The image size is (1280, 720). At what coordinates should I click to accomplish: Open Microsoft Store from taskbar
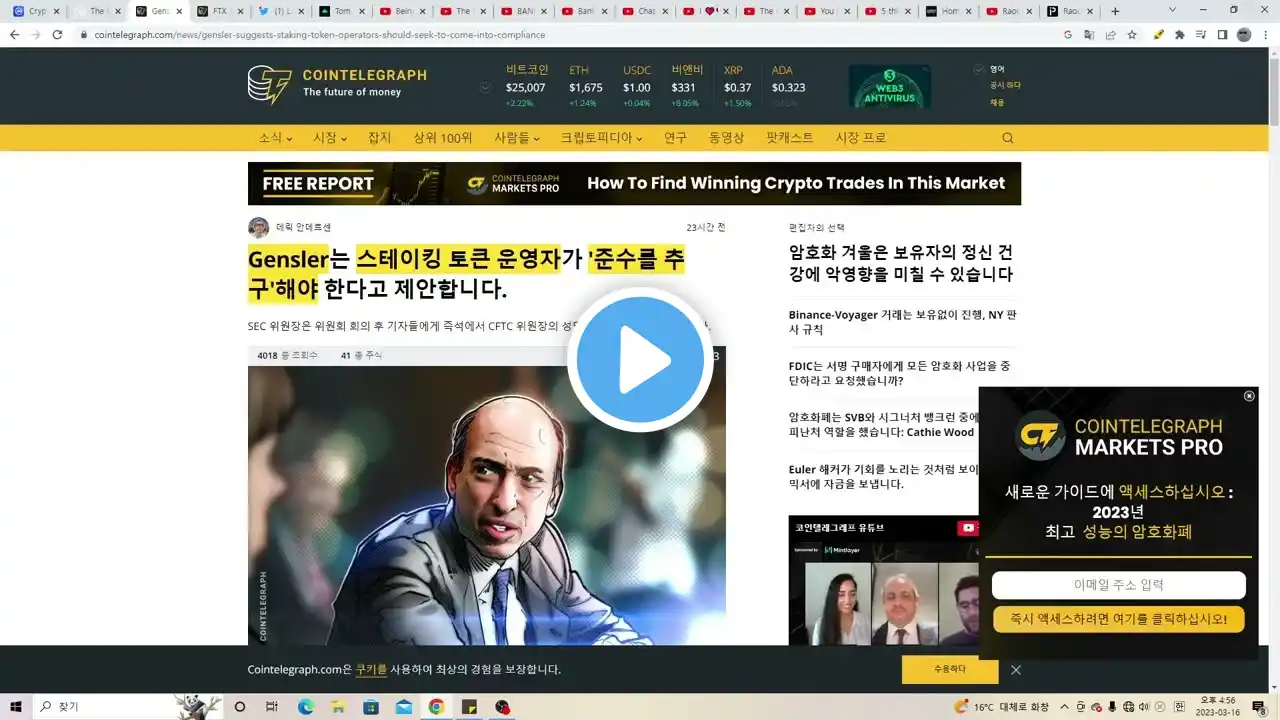click(x=371, y=706)
